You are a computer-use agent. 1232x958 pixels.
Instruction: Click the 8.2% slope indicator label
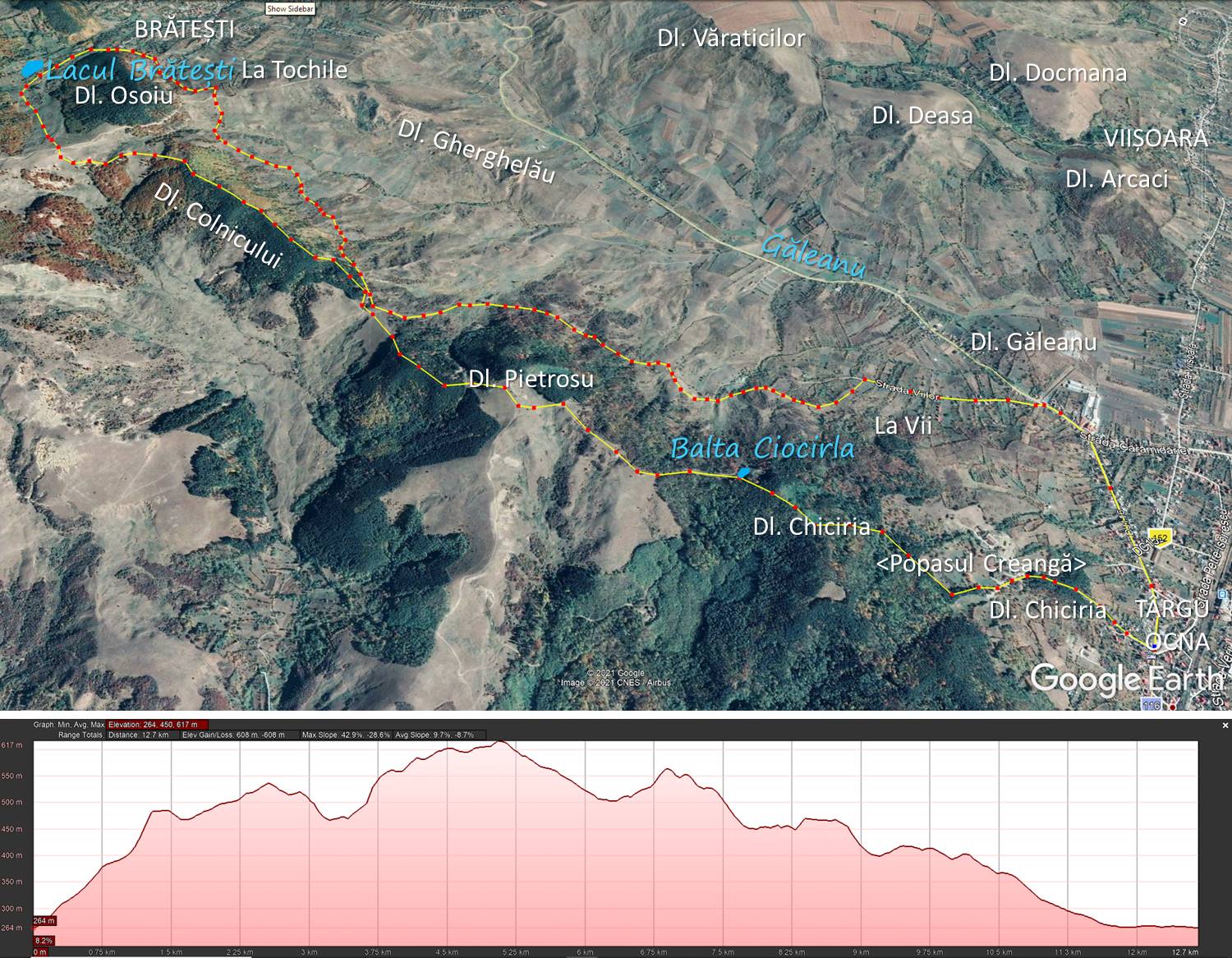coord(44,940)
